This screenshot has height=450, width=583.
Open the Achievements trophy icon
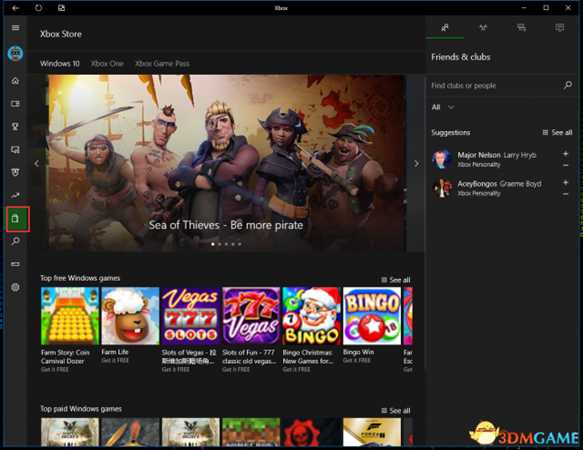coord(15,127)
